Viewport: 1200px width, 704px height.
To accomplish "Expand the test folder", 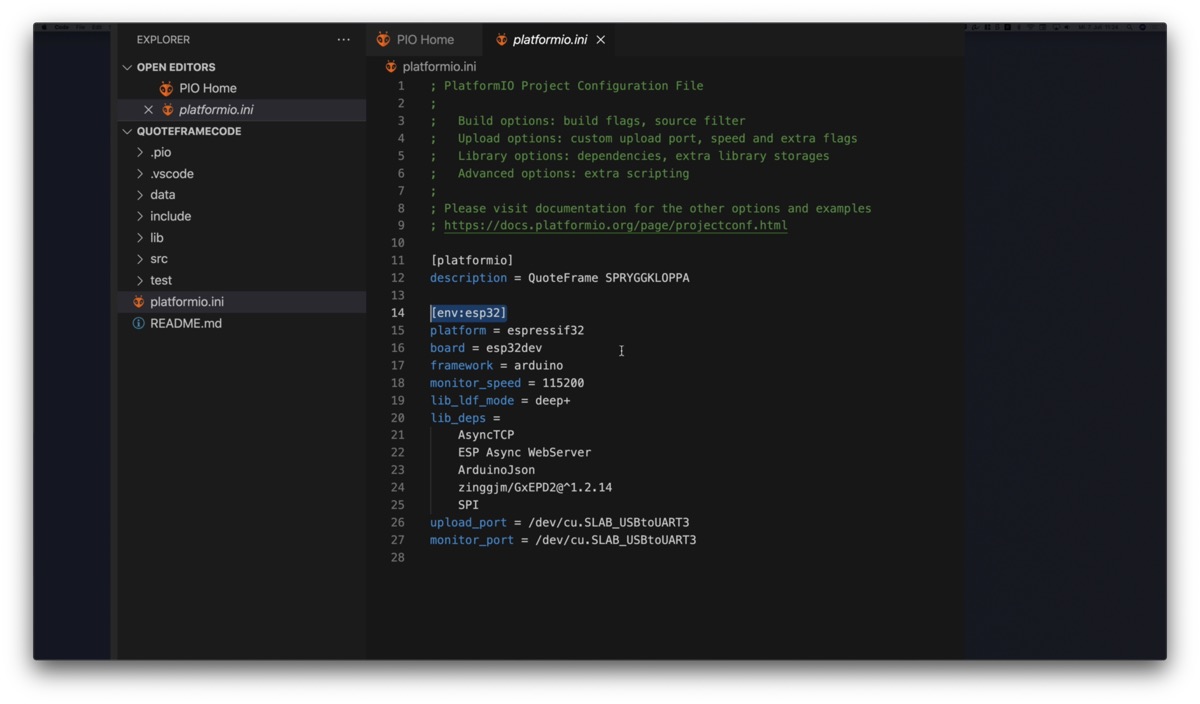I will [140, 280].
